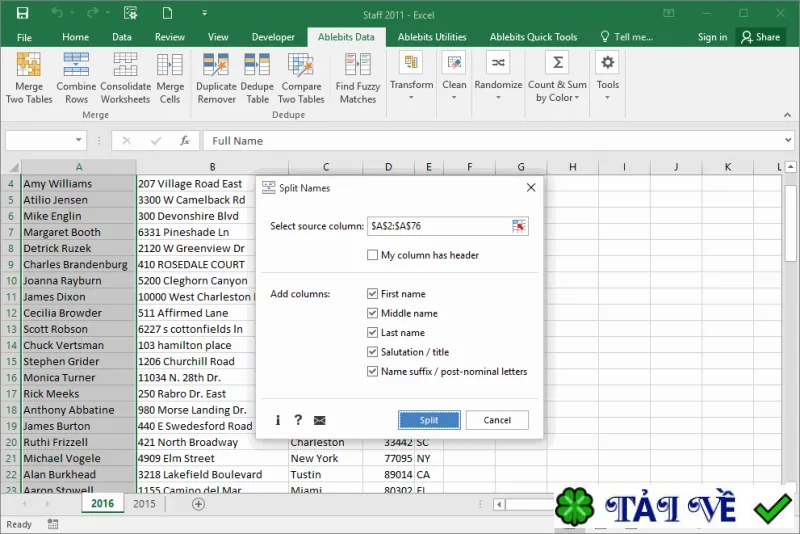Image resolution: width=800 pixels, height=534 pixels.
Task: Open Find Fuzzy Matches
Action: (x=358, y=78)
